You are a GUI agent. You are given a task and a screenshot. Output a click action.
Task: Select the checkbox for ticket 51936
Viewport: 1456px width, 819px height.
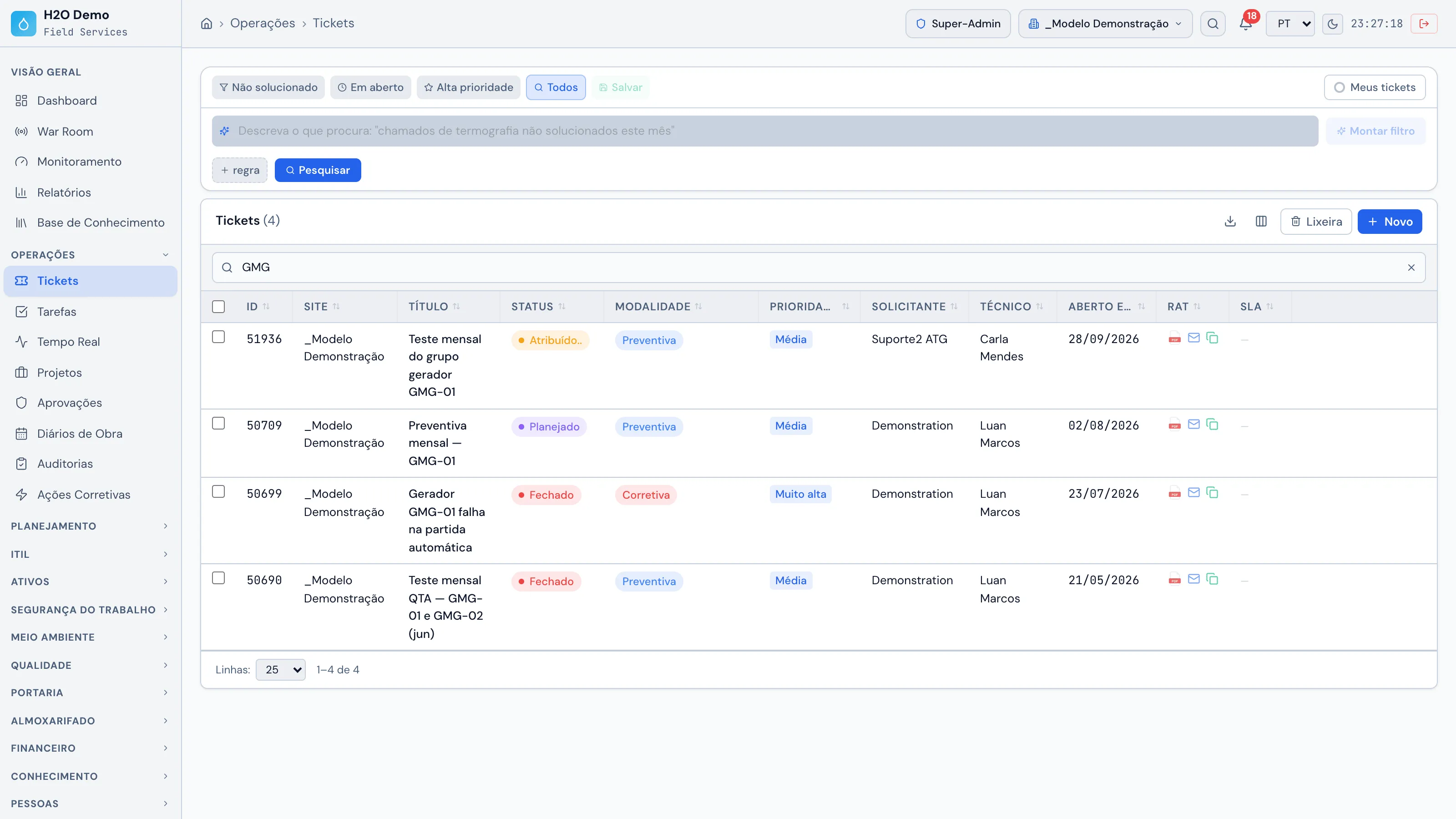point(218,337)
